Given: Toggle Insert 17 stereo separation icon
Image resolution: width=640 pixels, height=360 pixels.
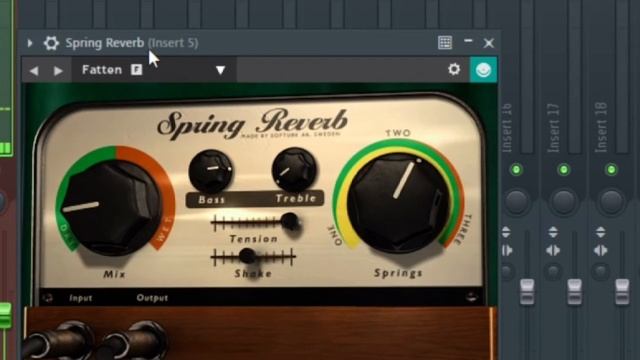Looking at the screenshot, I should tap(553, 250).
